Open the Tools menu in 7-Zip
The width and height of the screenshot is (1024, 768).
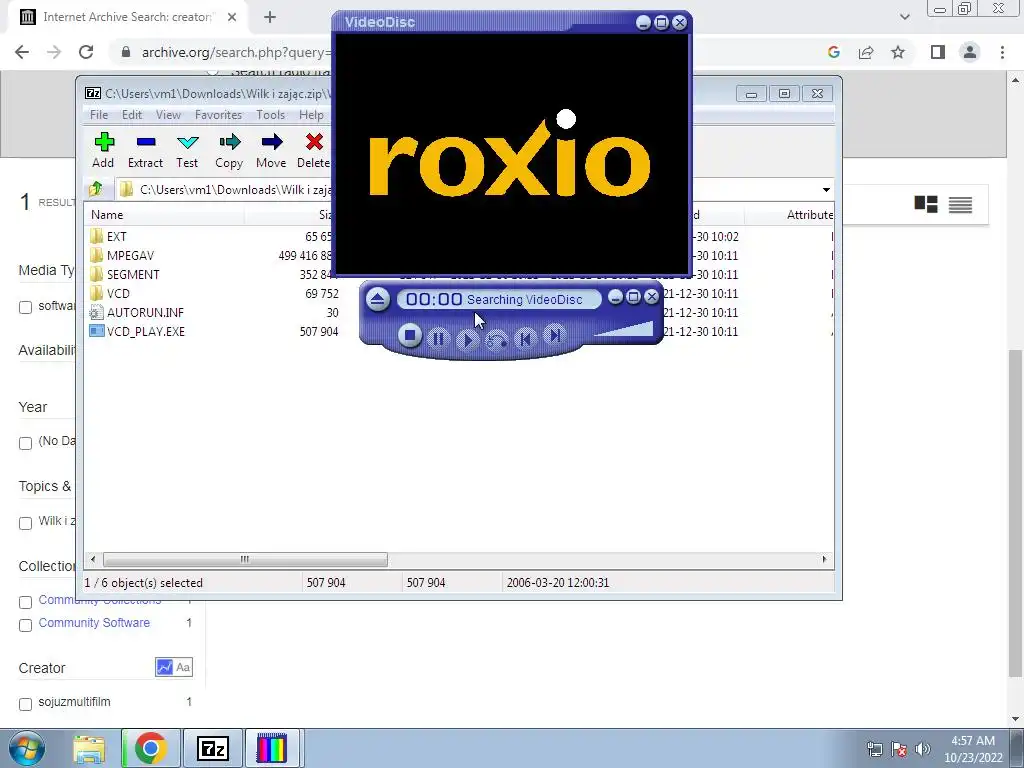pos(270,115)
